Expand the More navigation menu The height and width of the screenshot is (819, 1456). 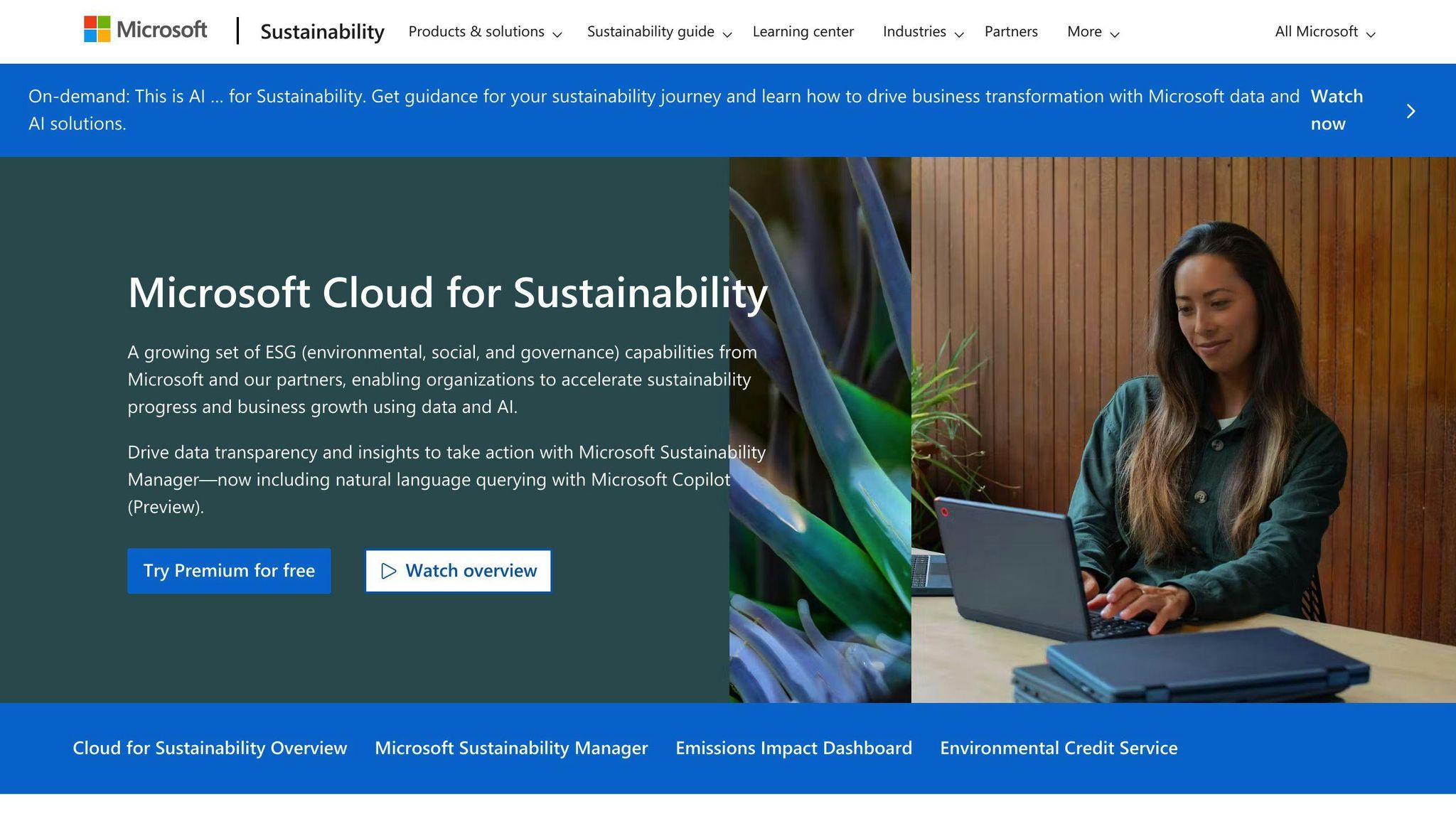coord(1093,32)
